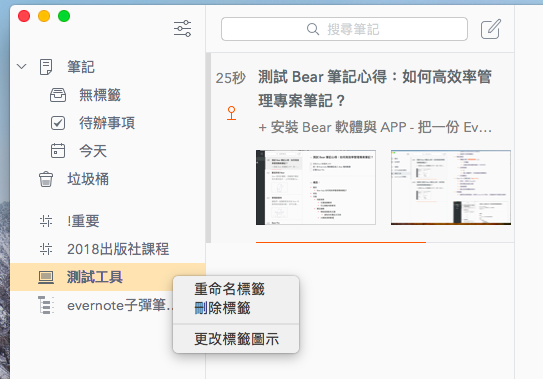The width and height of the screenshot is (543, 379).
Task: Click the 25秒 timestamp on the note
Action: [230, 78]
